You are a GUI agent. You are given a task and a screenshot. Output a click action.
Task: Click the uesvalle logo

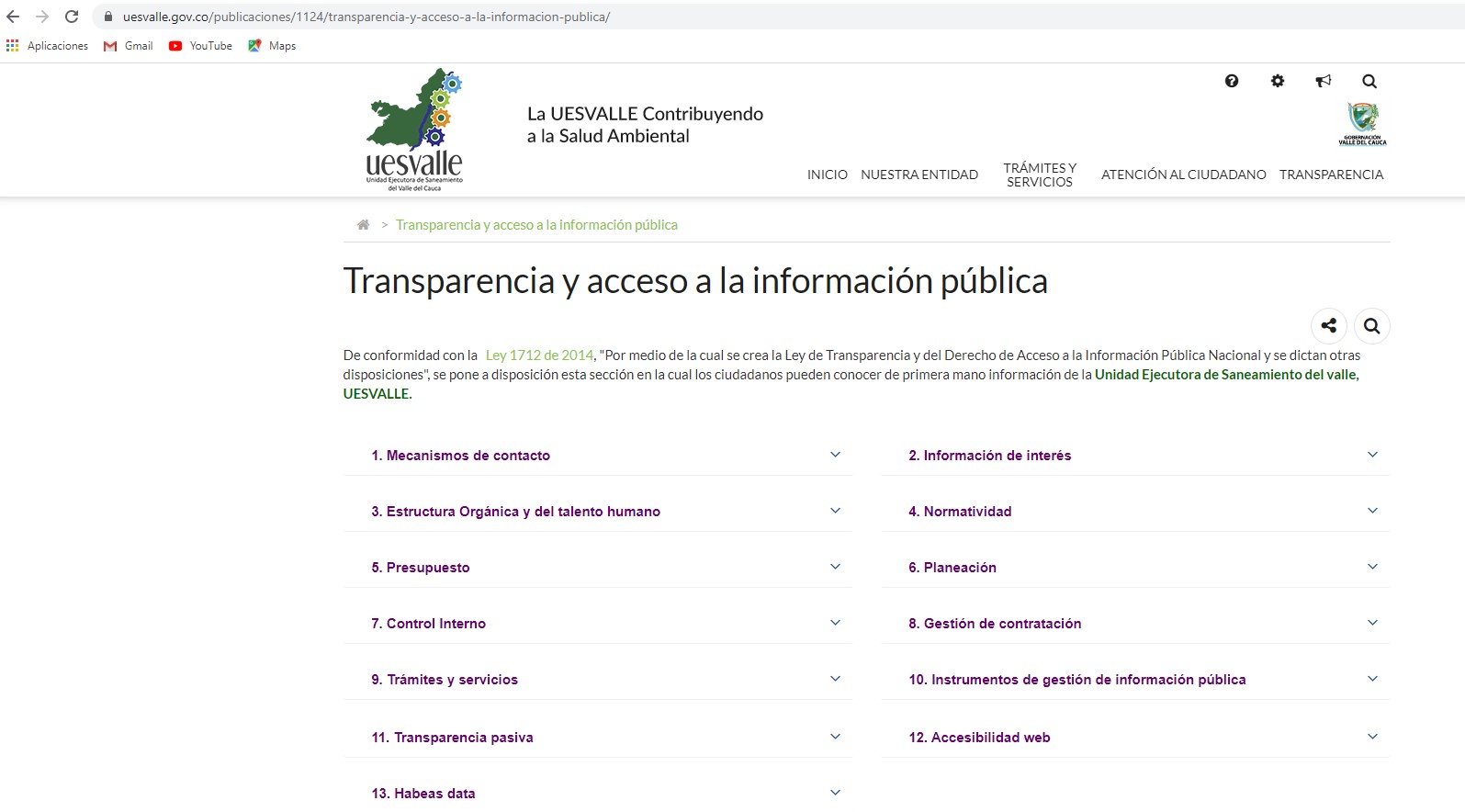(x=414, y=130)
